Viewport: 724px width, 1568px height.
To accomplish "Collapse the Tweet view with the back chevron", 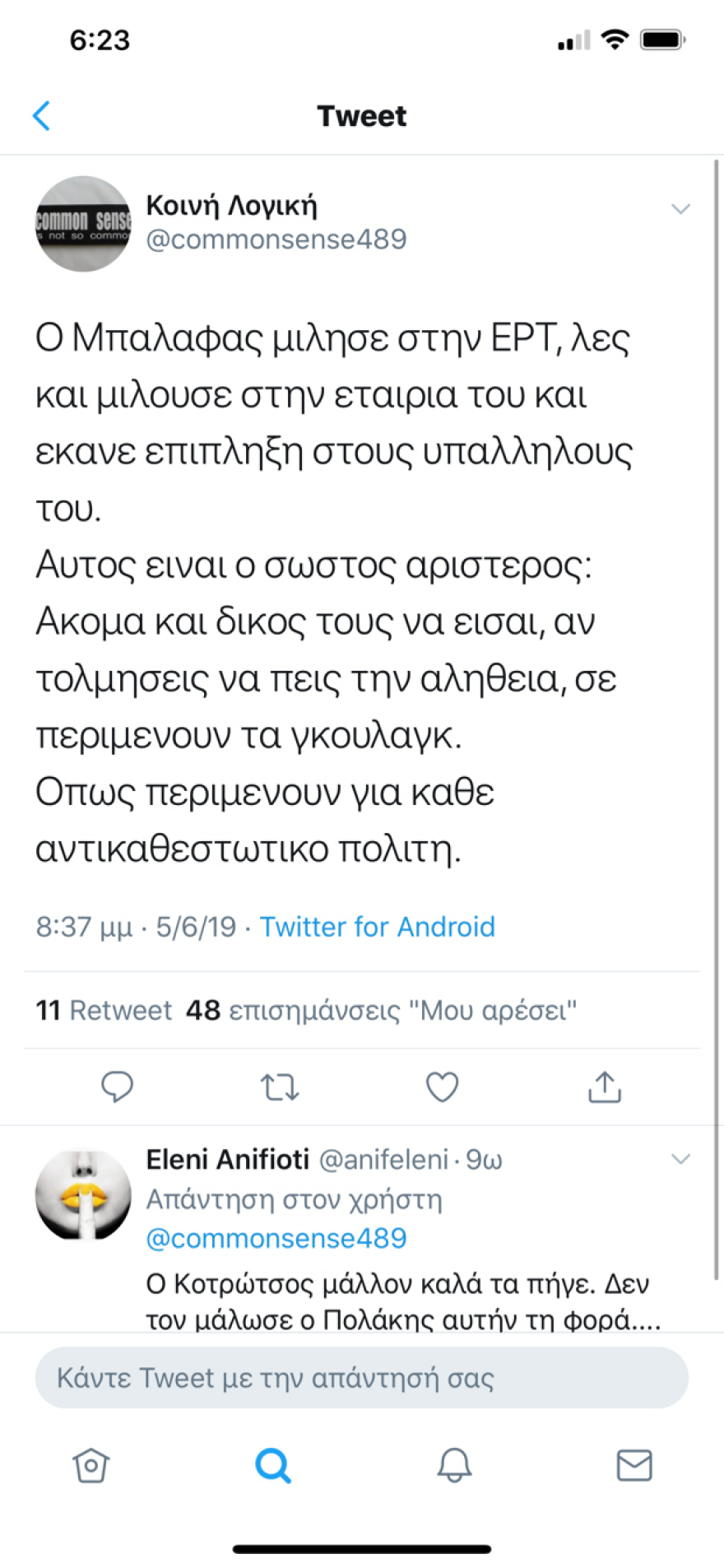I will (41, 115).
